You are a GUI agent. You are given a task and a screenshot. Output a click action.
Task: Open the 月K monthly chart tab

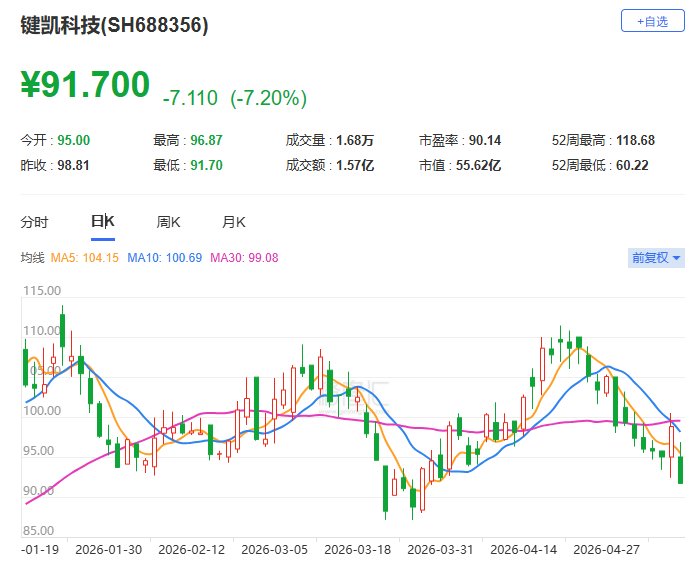point(233,222)
